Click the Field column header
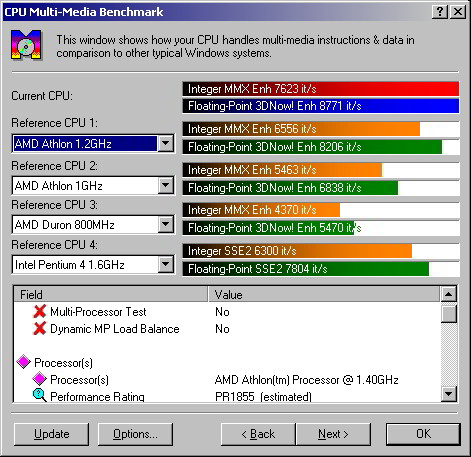The image size is (471, 457). coord(111,294)
